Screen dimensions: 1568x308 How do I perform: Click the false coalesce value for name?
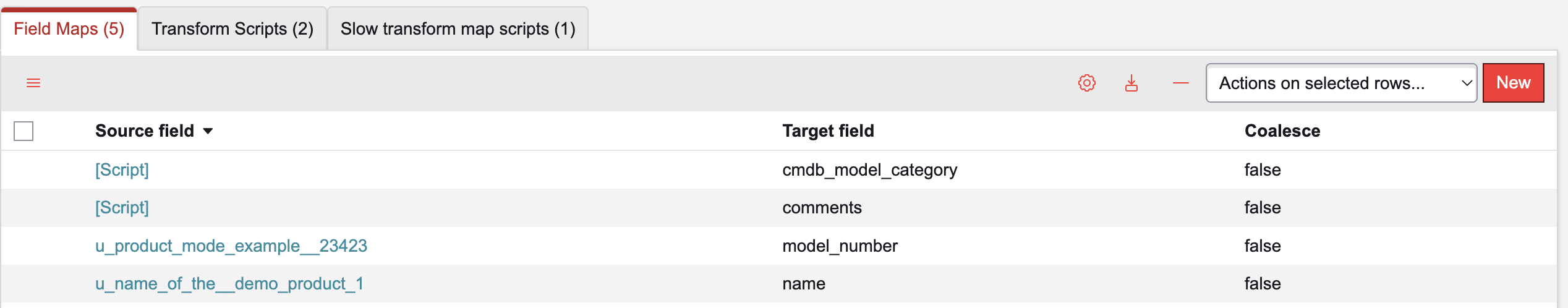pos(1263,284)
